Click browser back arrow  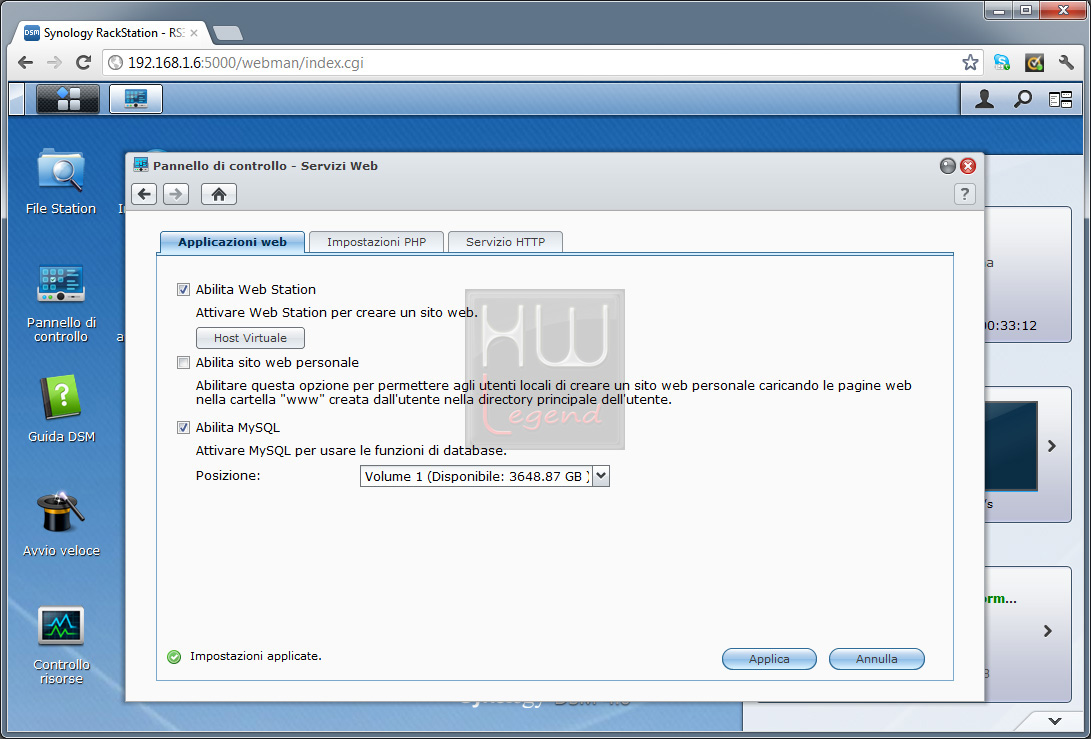[x=26, y=63]
